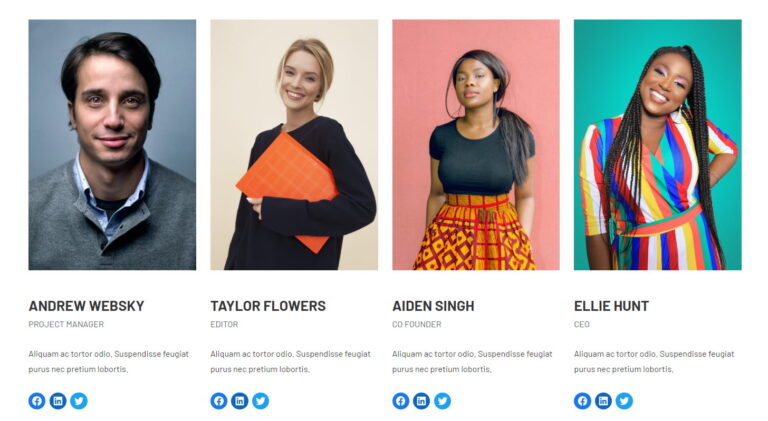Open Andrew Websky's Twitter icon
Image resolution: width=768 pixels, height=421 pixels.
tap(79, 401)
